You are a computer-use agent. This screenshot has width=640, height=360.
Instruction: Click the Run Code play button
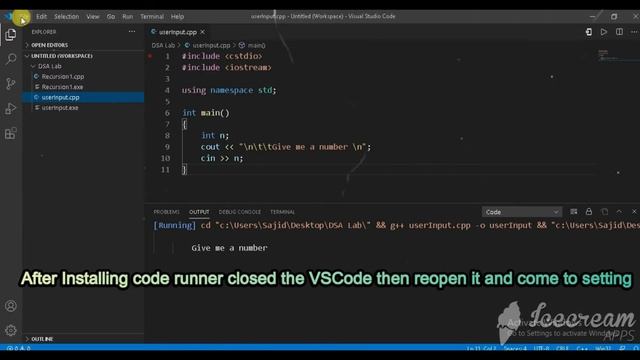(604, 32)
